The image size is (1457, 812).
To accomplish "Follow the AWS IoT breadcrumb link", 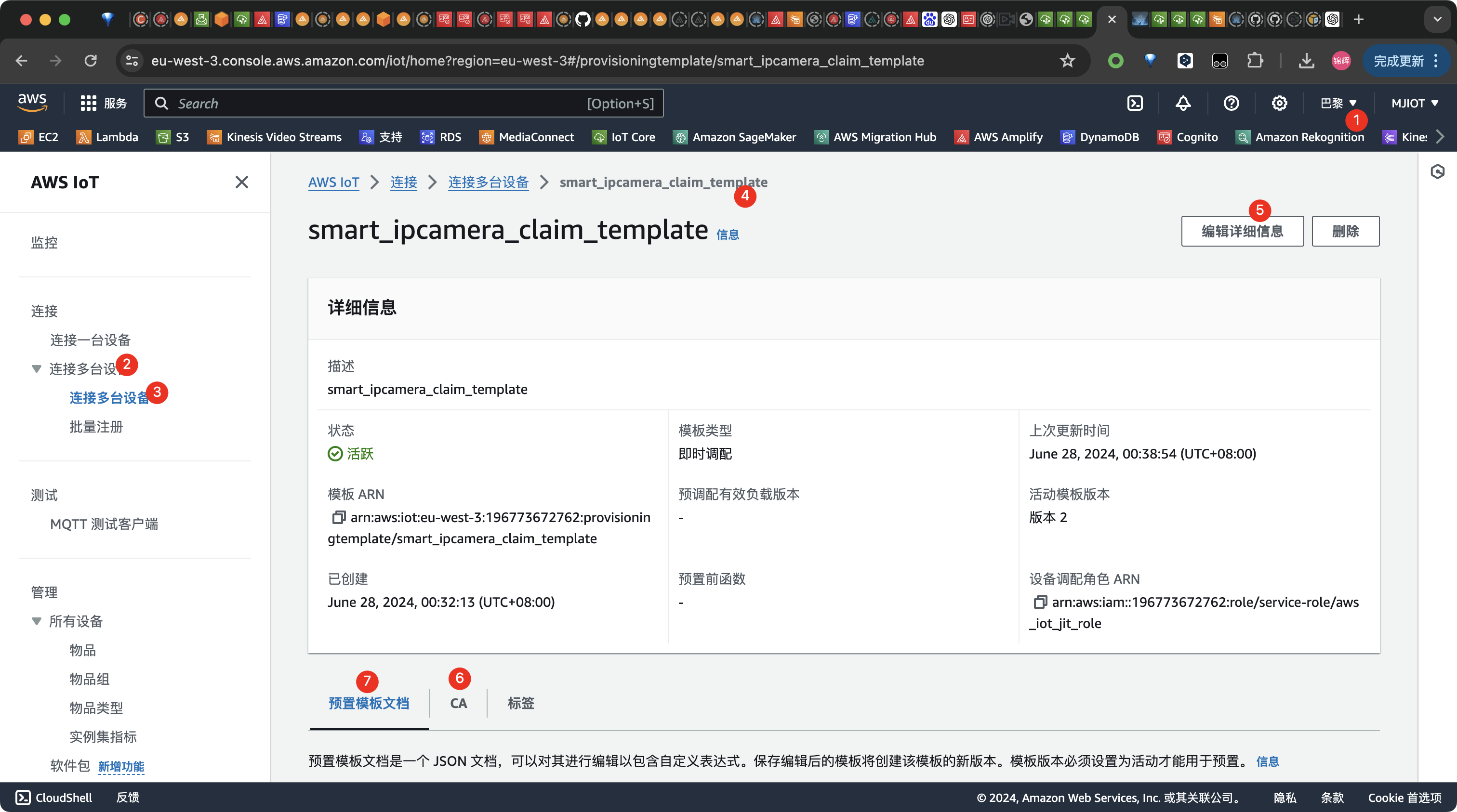I will [x=334, y=182].
